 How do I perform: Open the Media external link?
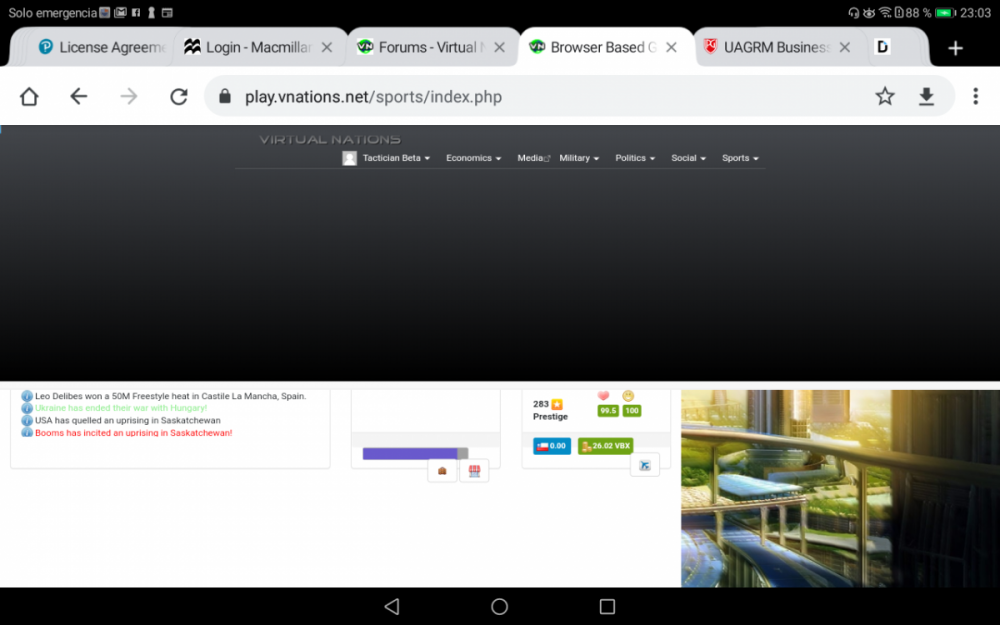click(532, 158)
